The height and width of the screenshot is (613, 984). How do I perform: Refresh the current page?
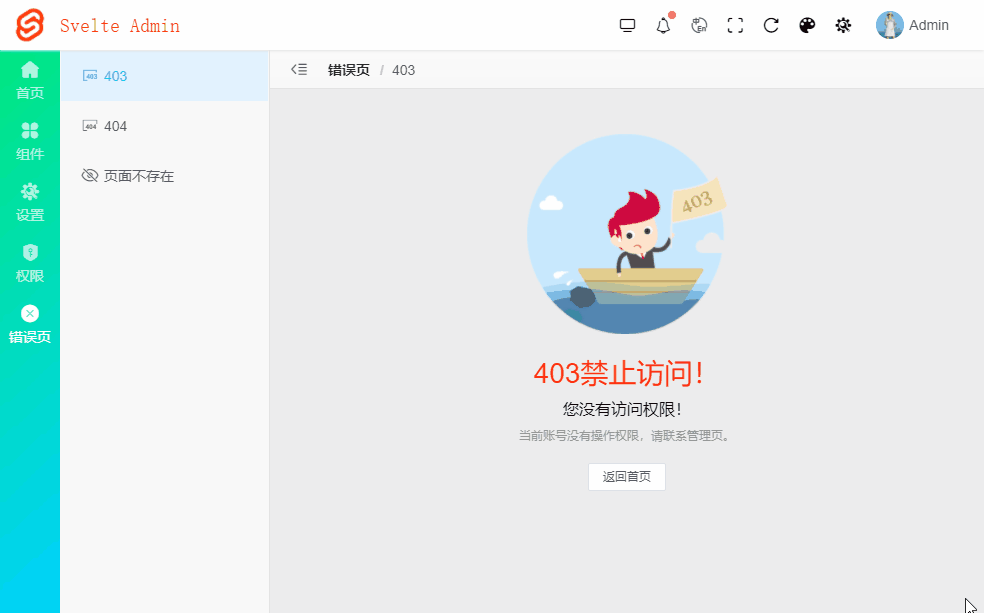tap(771, 25)
